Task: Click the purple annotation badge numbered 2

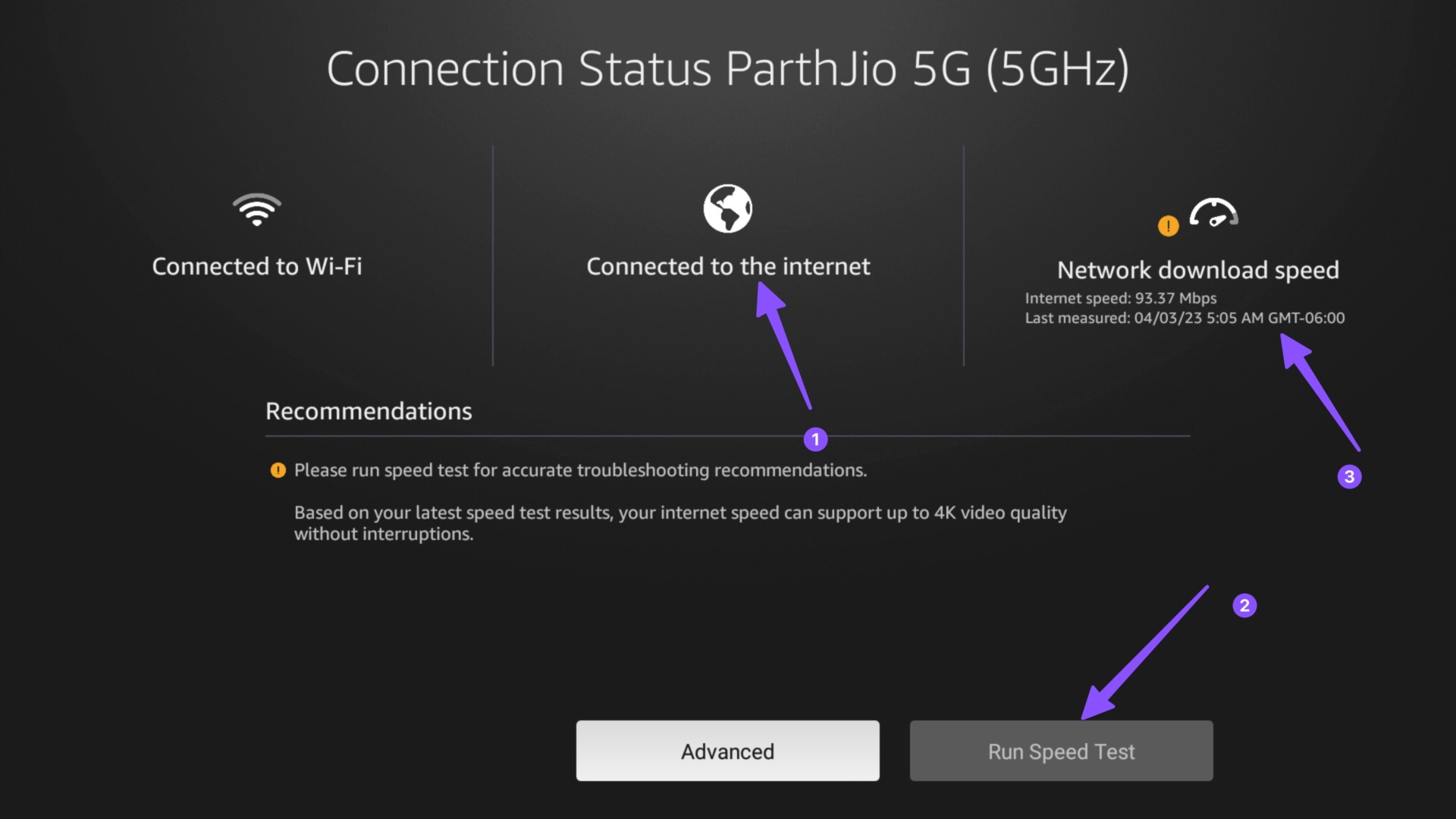Action: [x=1244, y=605]
